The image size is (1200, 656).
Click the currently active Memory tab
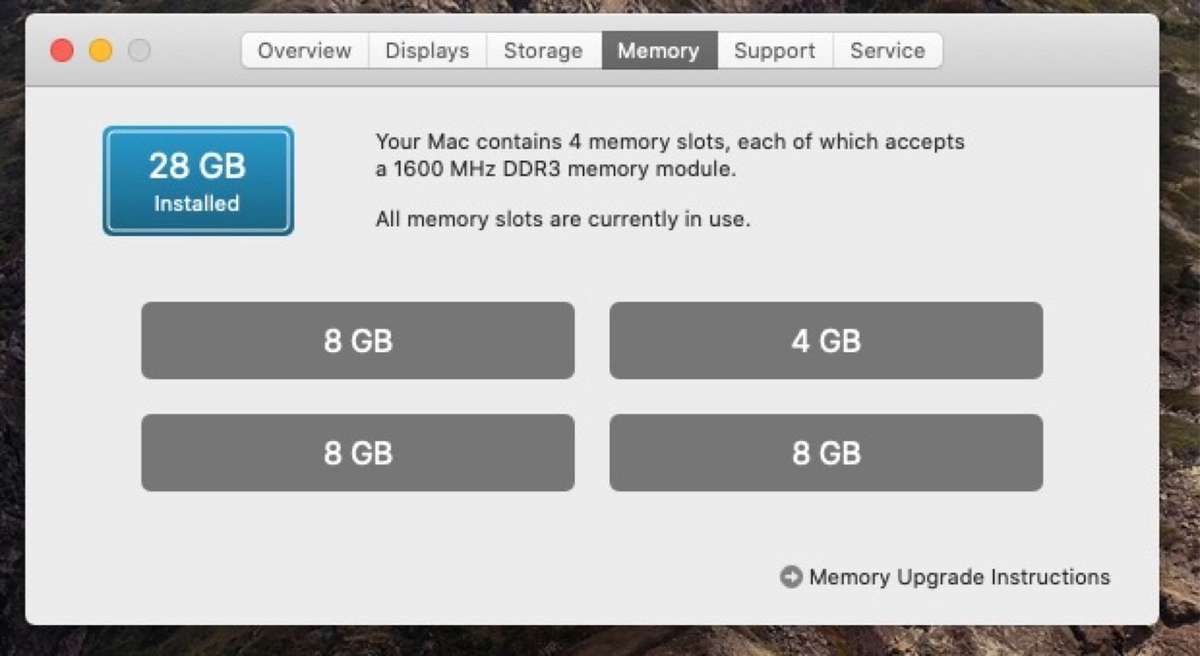click(x=659, y=50)
